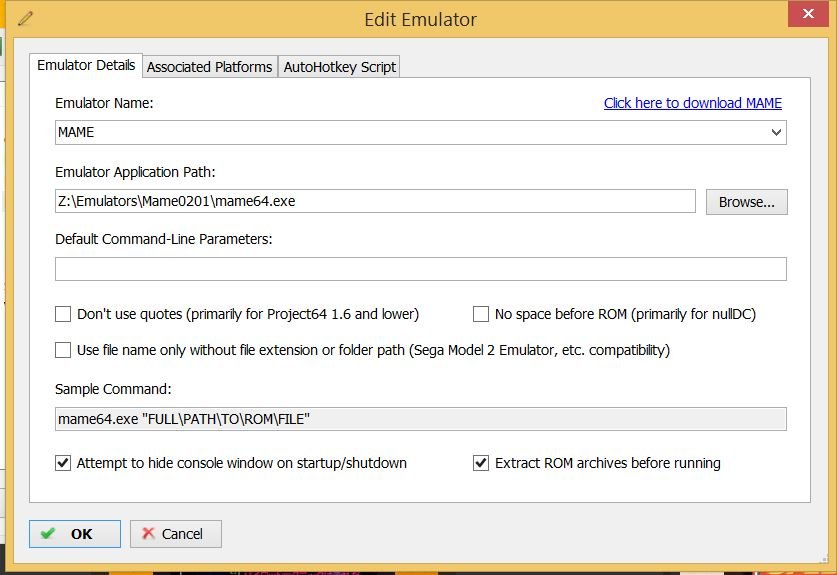Open the AutoHotkey Script tab
Viewport: 837px width, 575px height.
pyautogui.click(x=339, y=67)
